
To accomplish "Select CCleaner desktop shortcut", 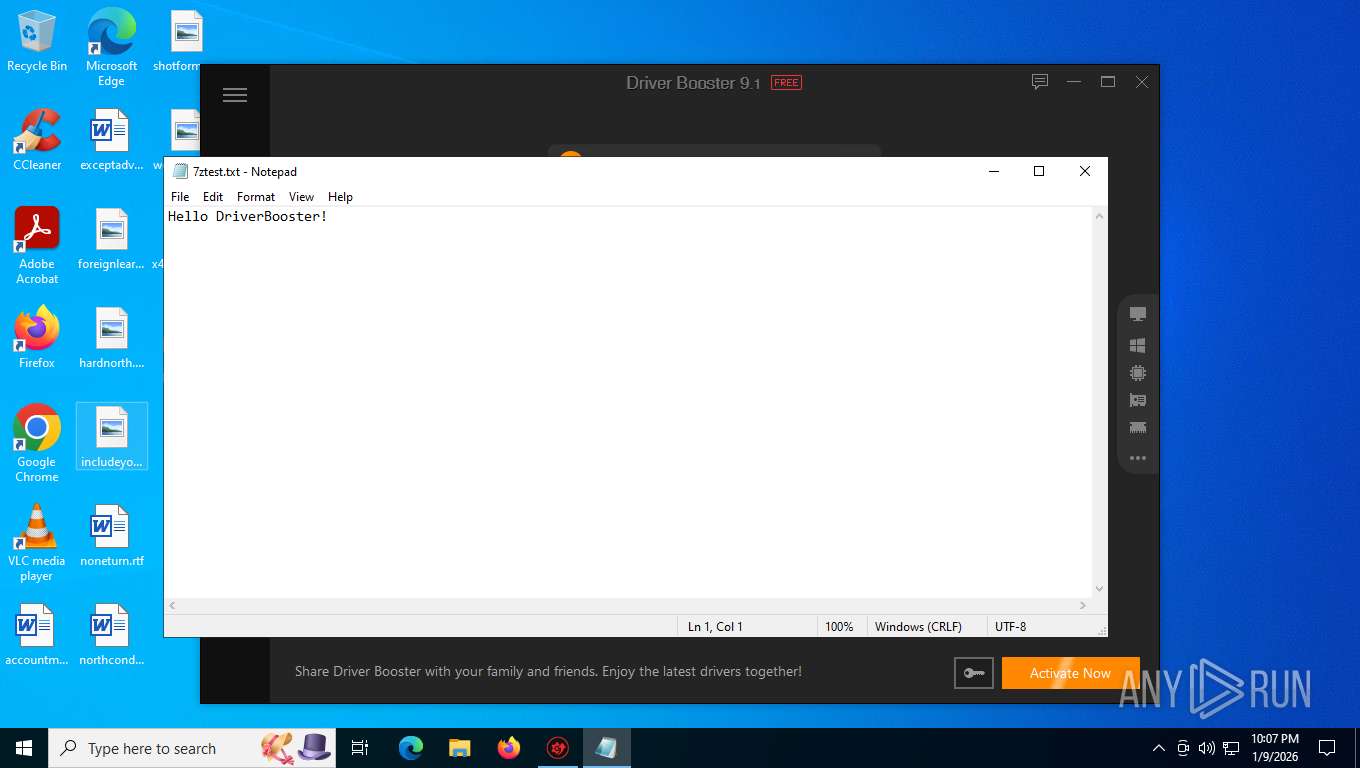I will click(x=37, y=140).
